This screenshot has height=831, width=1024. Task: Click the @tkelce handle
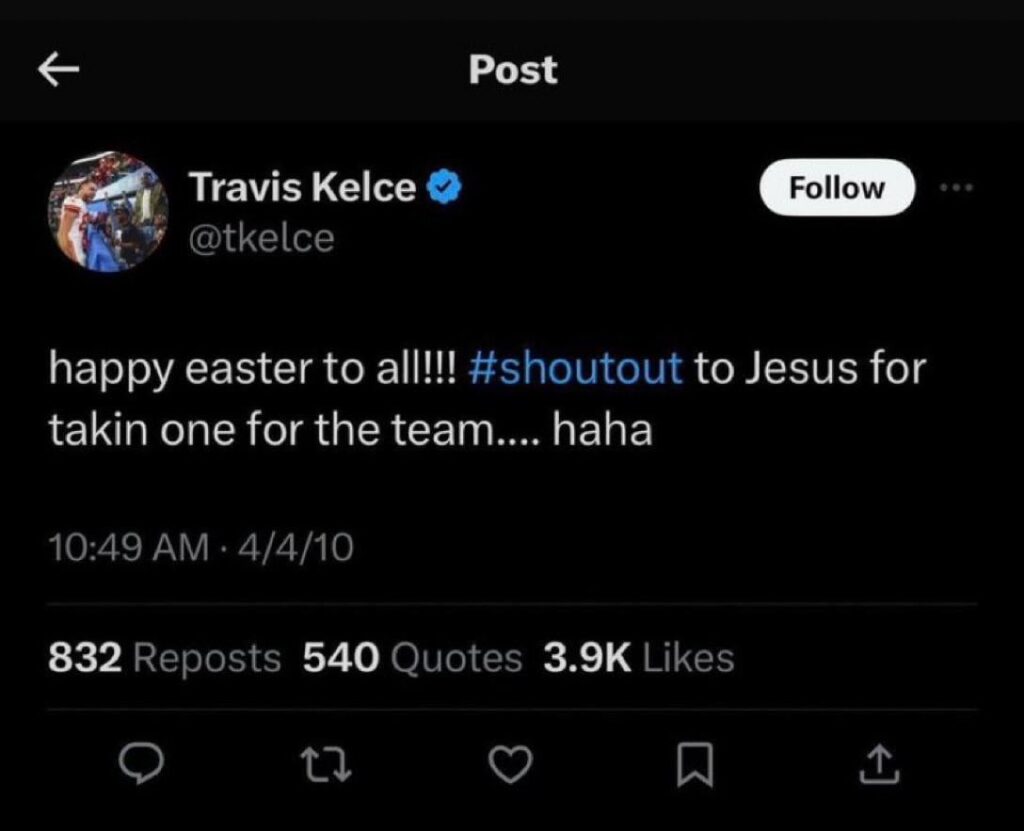click(x=263, y=238)
